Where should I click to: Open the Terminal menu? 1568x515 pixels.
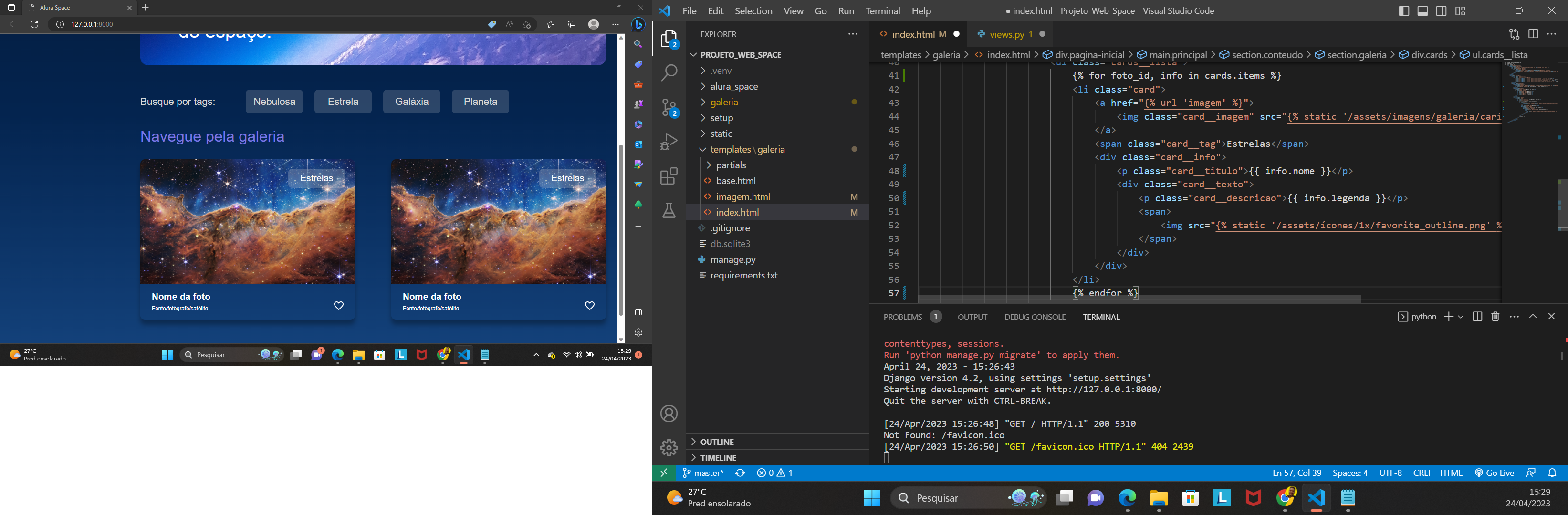[883, 11]
